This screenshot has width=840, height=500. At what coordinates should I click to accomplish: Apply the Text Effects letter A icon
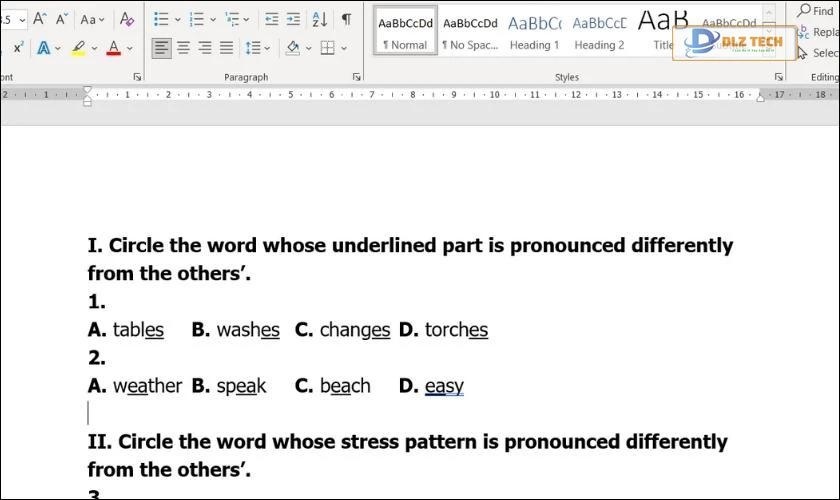click(x=43, y=48)
